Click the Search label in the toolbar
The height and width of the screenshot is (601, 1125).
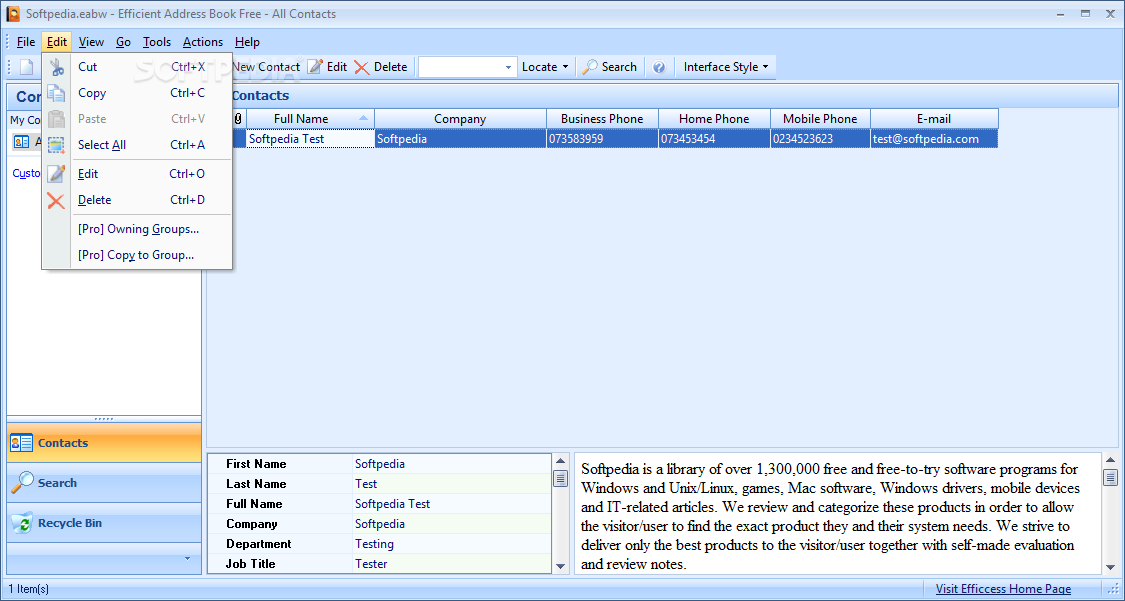(x=619, y=67)
